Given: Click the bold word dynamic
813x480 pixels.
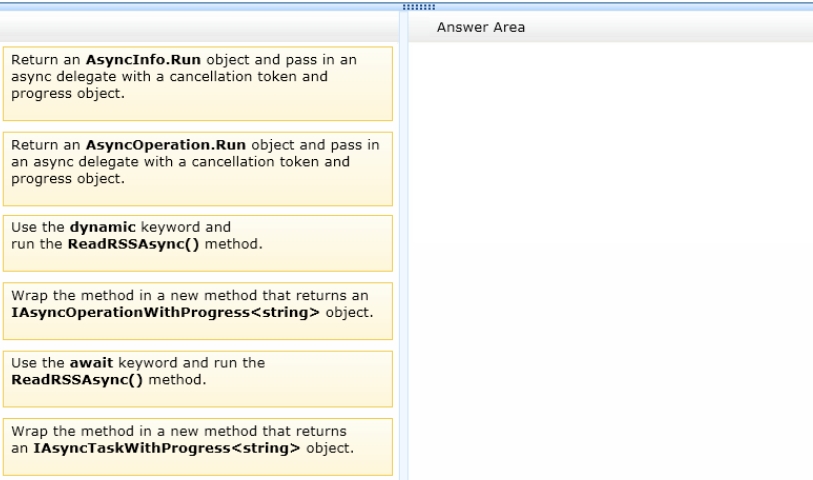Looking at the screenshot, I should pyautogui.click(x=103, y=227).
